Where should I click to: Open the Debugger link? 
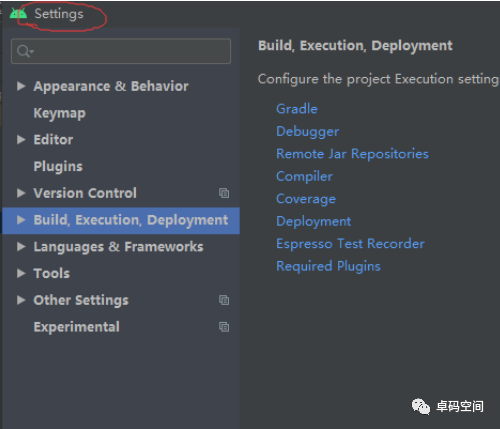(x=308, y=132)
